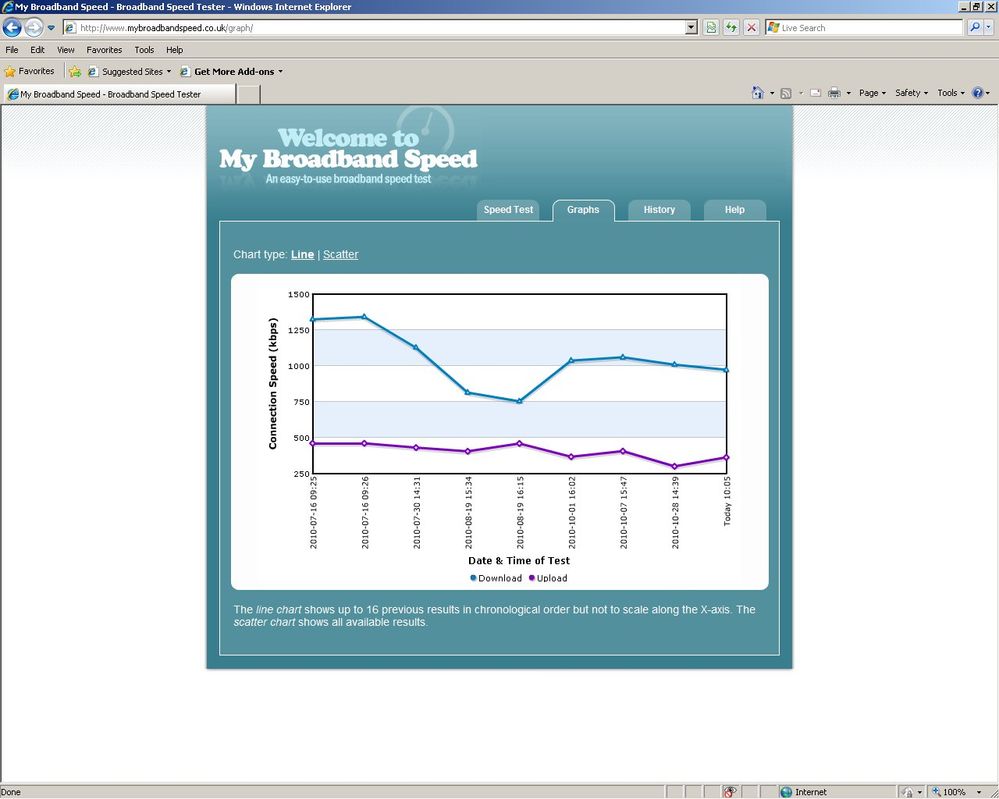
Task: Click the Favorites star button
Action: [x=29, y=71]
